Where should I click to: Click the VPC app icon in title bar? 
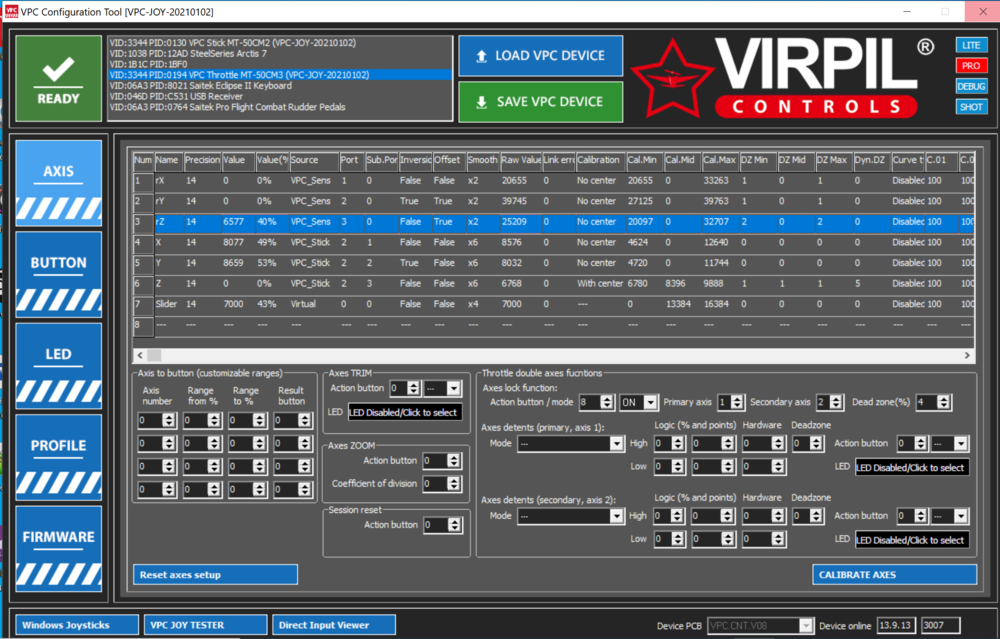pos(10,11)
